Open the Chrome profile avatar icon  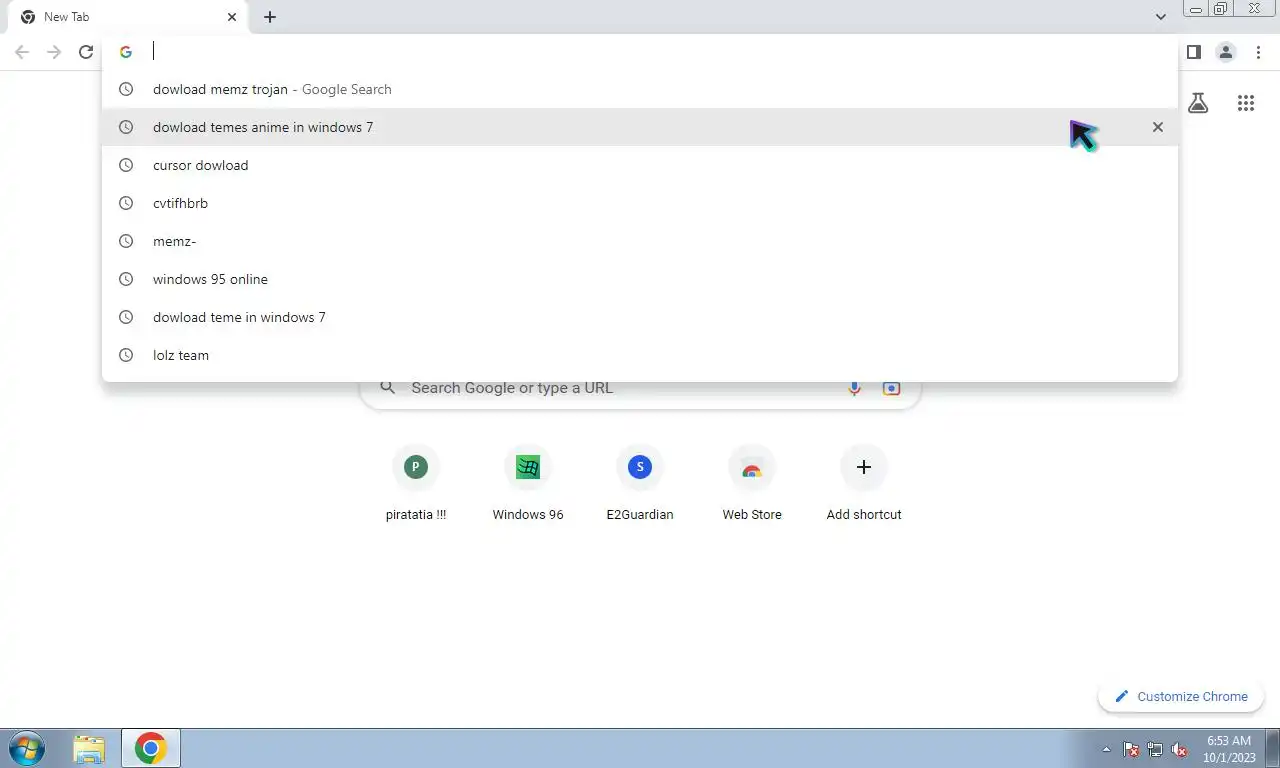(x=1225, y=52)
